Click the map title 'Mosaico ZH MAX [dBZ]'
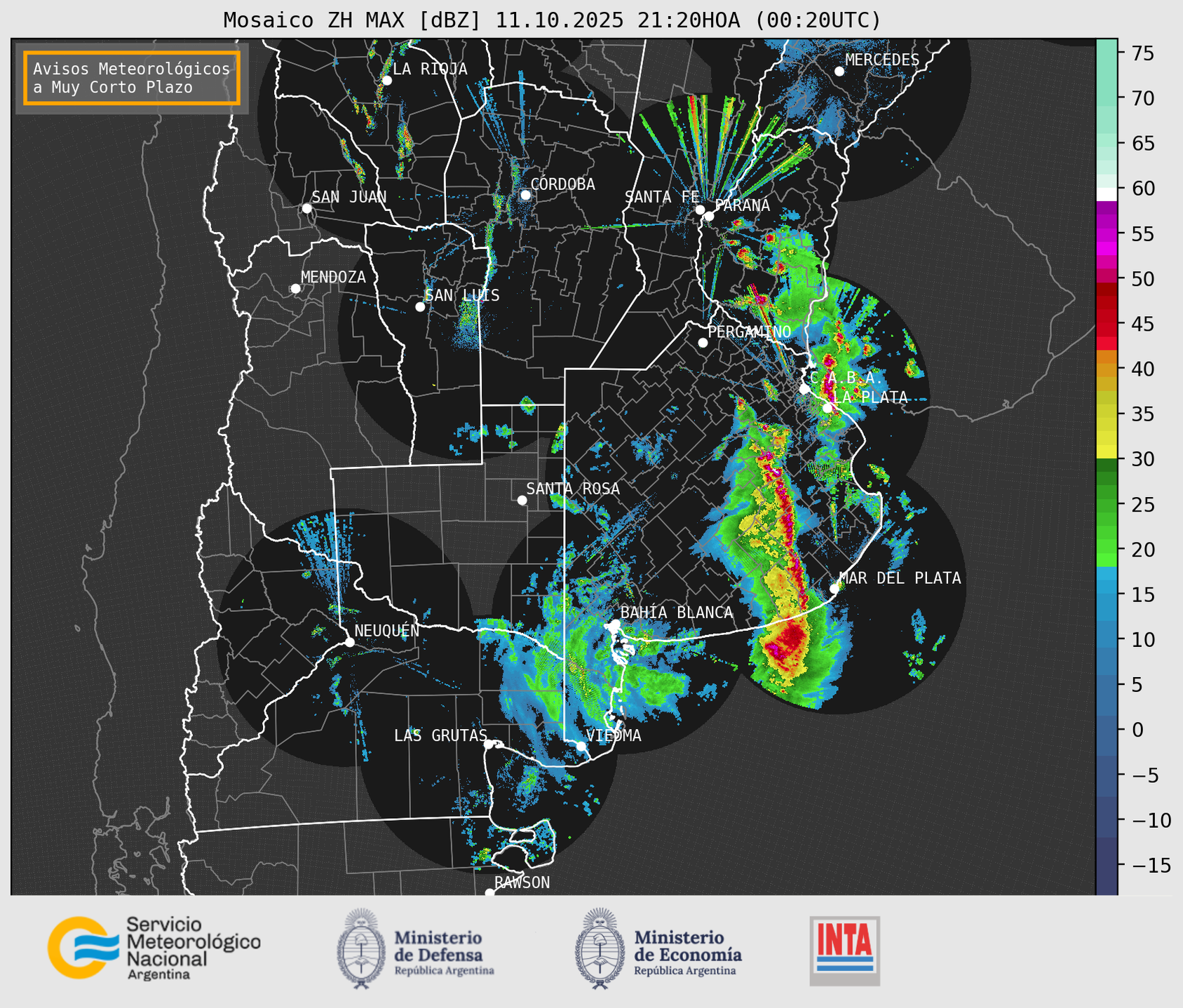Image resolution: width=1183 pixels, height=1008 pixels. (352, 20)
